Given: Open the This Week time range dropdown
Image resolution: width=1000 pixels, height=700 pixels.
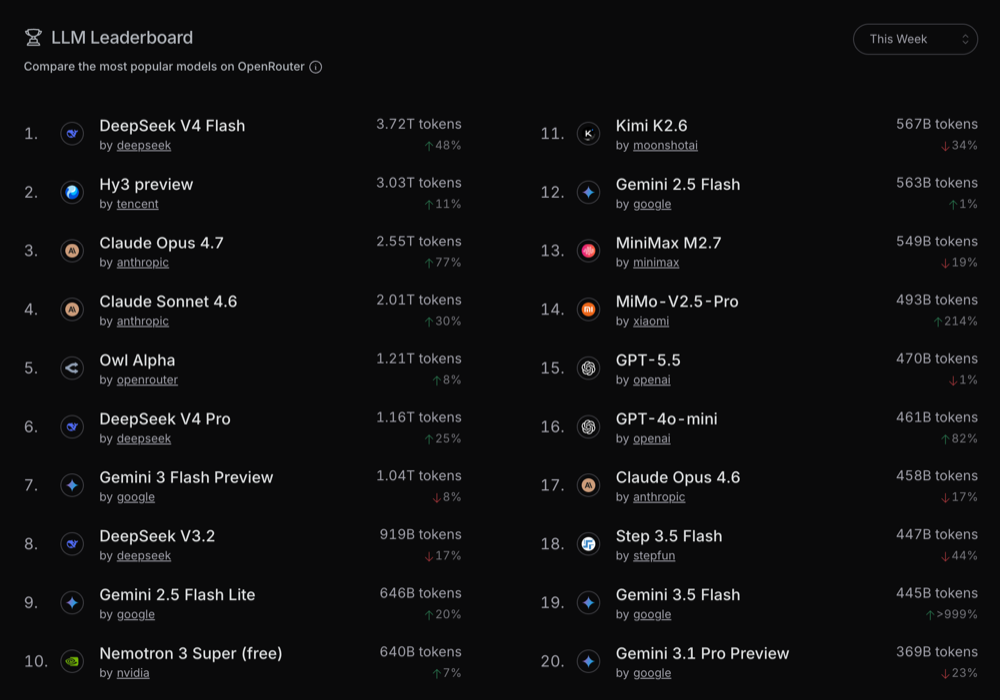Looking at the screenshot, I should (x=915, y=39).
